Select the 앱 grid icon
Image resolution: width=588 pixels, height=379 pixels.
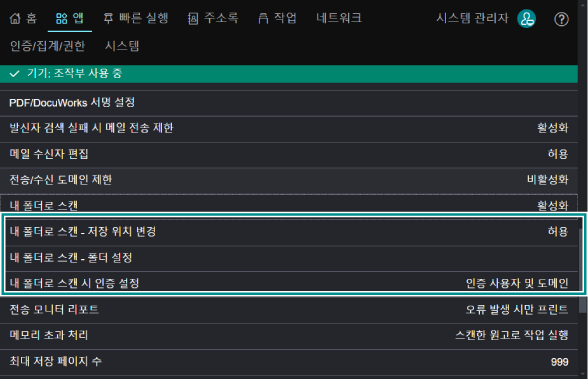tap(62, 18)
